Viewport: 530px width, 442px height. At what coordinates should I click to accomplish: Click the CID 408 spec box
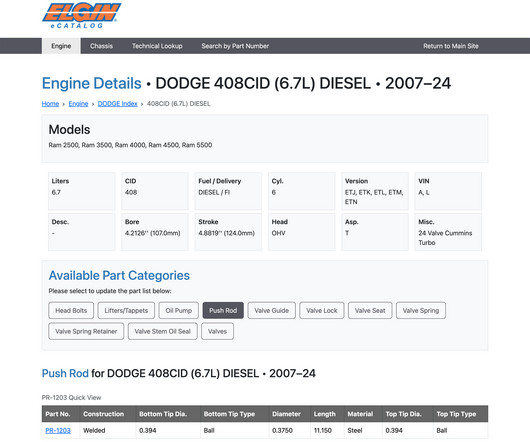pos(155,191)
